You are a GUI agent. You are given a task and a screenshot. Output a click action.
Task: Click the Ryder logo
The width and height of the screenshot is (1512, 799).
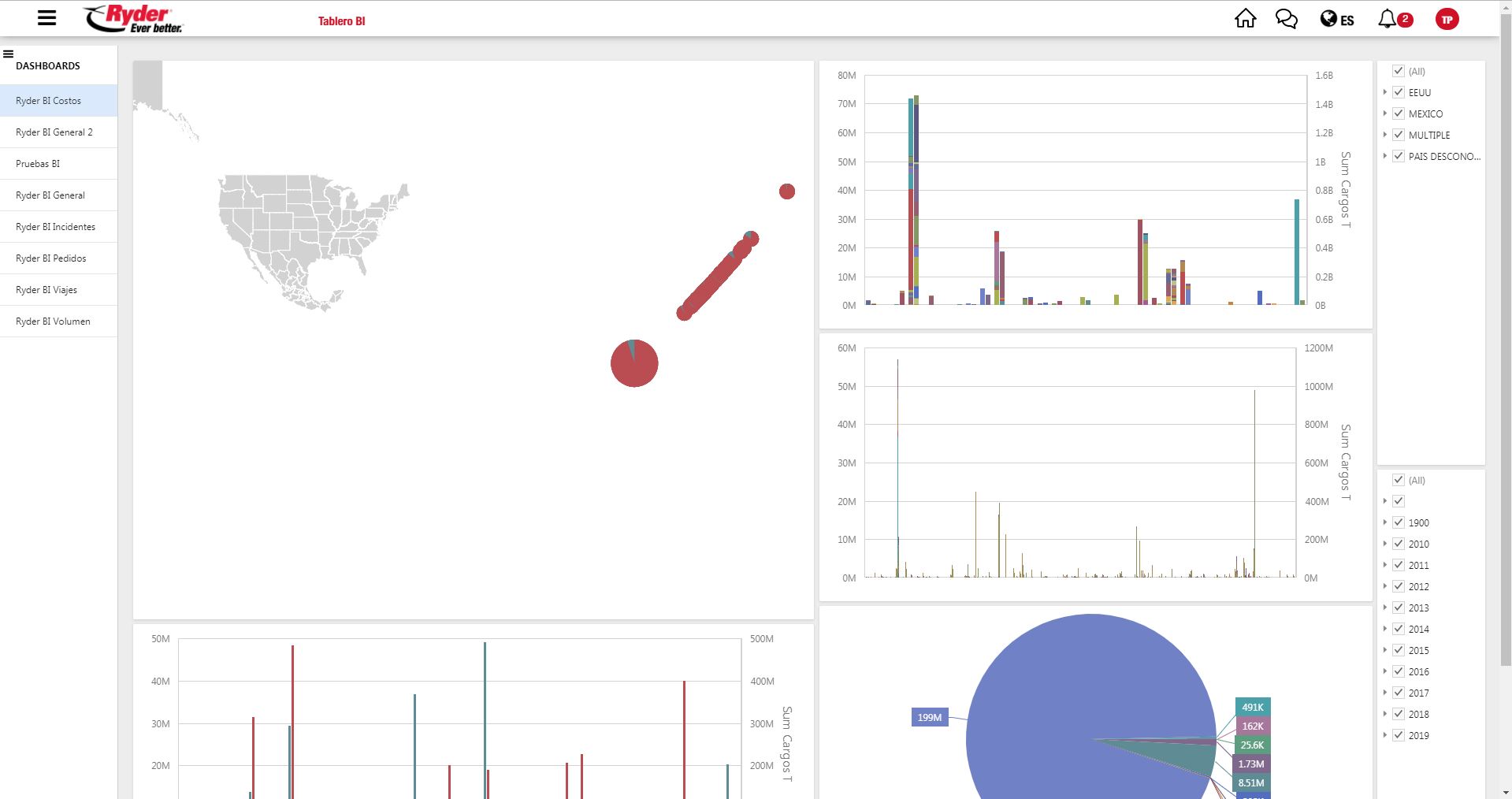pyautogui.click(x=133, y=19)
